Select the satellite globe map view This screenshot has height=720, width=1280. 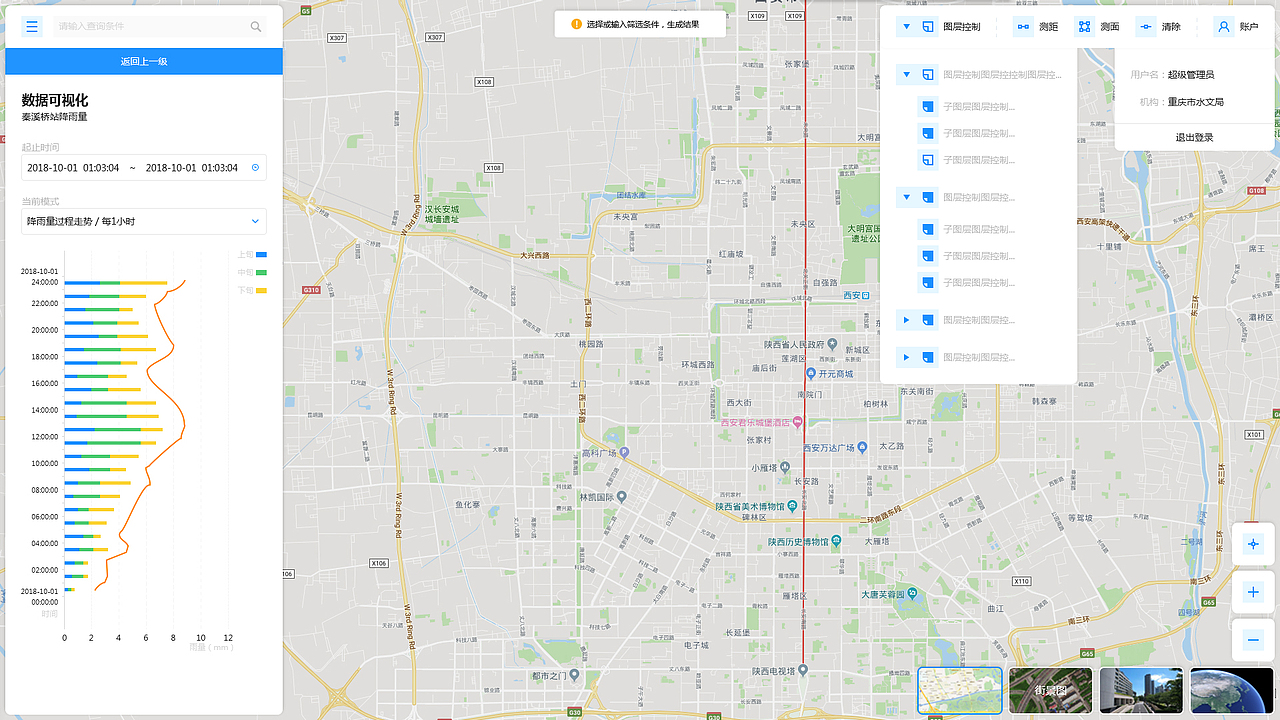point(1231,690)
